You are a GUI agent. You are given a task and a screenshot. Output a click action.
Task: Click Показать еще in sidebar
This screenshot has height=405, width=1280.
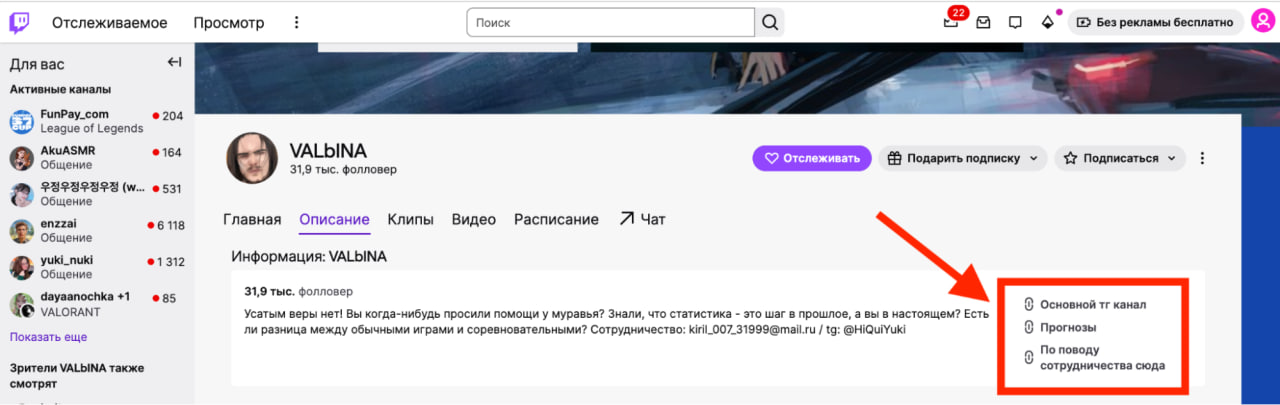point(48,337)
